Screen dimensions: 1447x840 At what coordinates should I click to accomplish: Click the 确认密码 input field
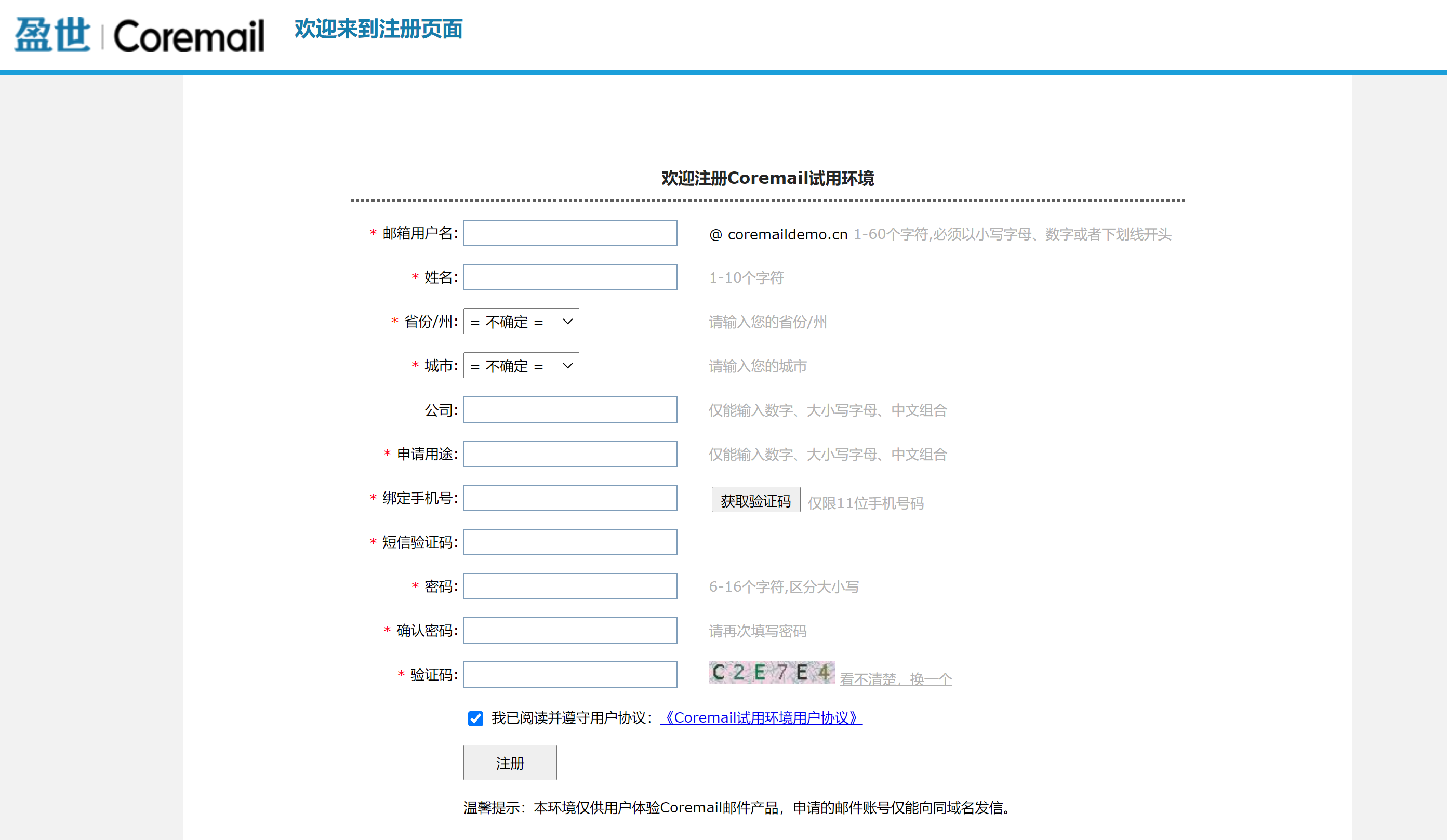(570, 631)
